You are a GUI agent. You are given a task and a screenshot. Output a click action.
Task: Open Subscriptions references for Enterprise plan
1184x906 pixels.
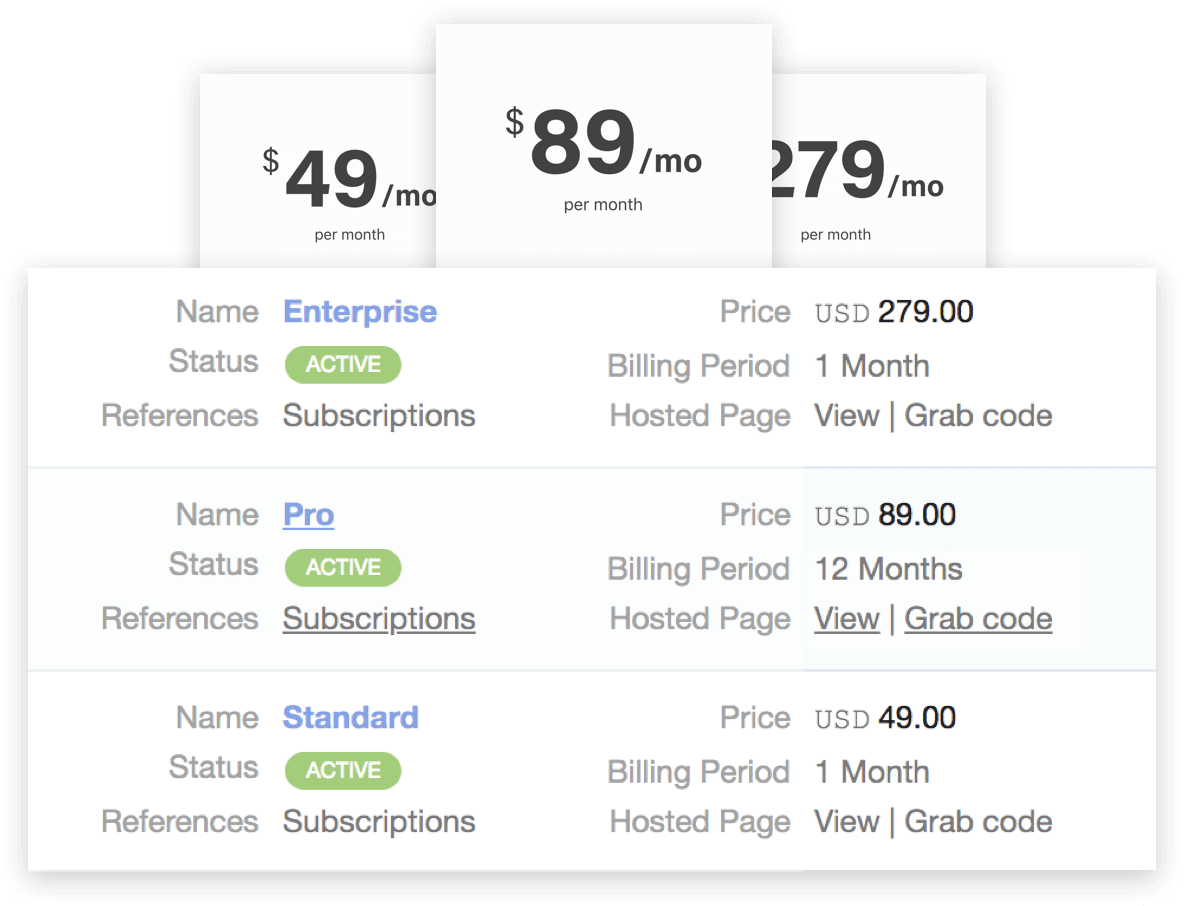pos(379,416)
